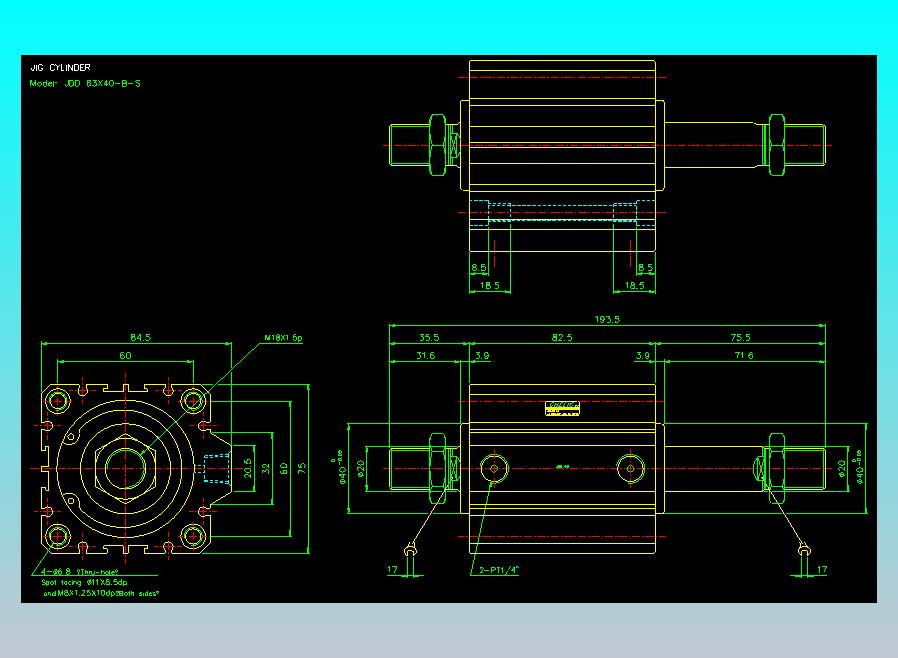
Task: Click the top-left mounting hole in end view
Action: pyautogui.click(x=58, y=401)
